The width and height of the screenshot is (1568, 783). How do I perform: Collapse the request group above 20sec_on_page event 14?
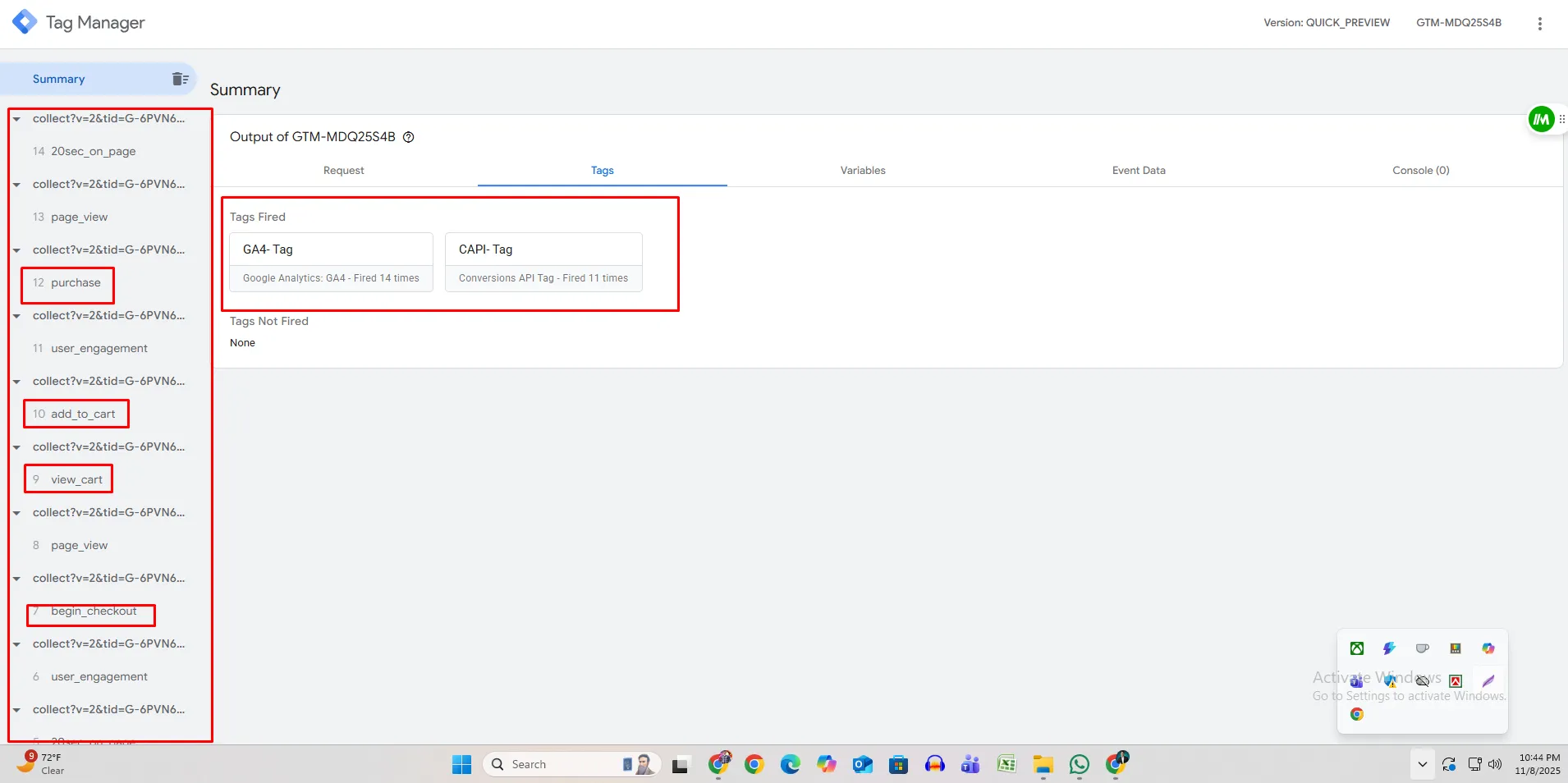coord(16,119)
